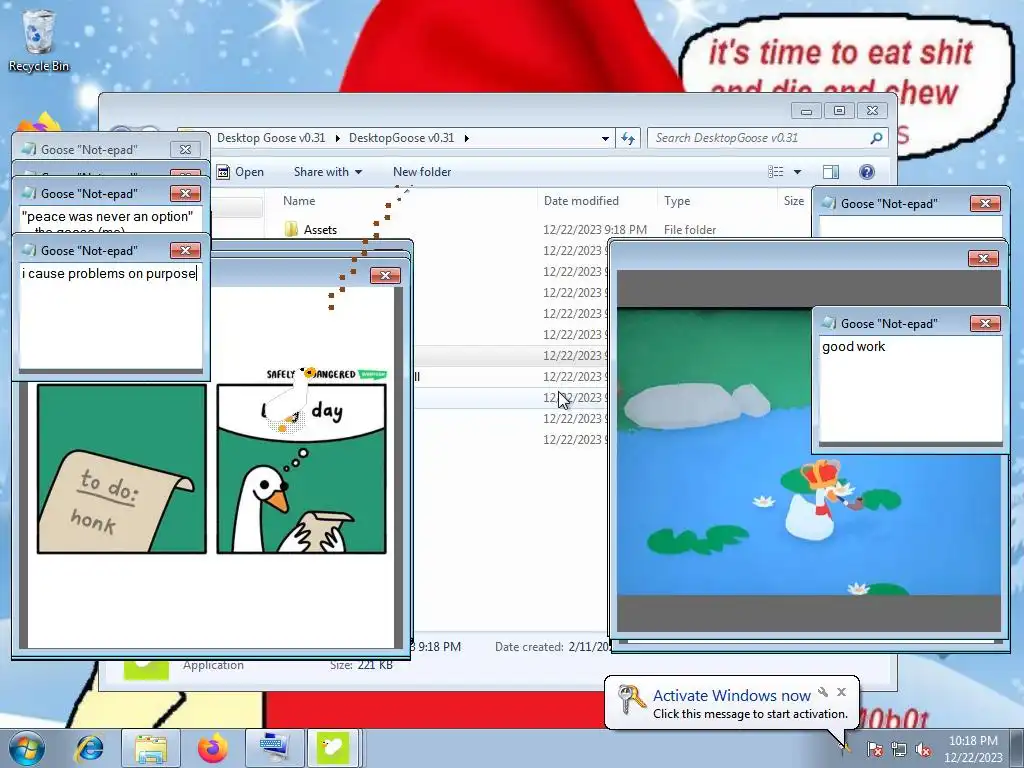Close the goose comic image window
1024x768 pixels.
tap(385, 276)
